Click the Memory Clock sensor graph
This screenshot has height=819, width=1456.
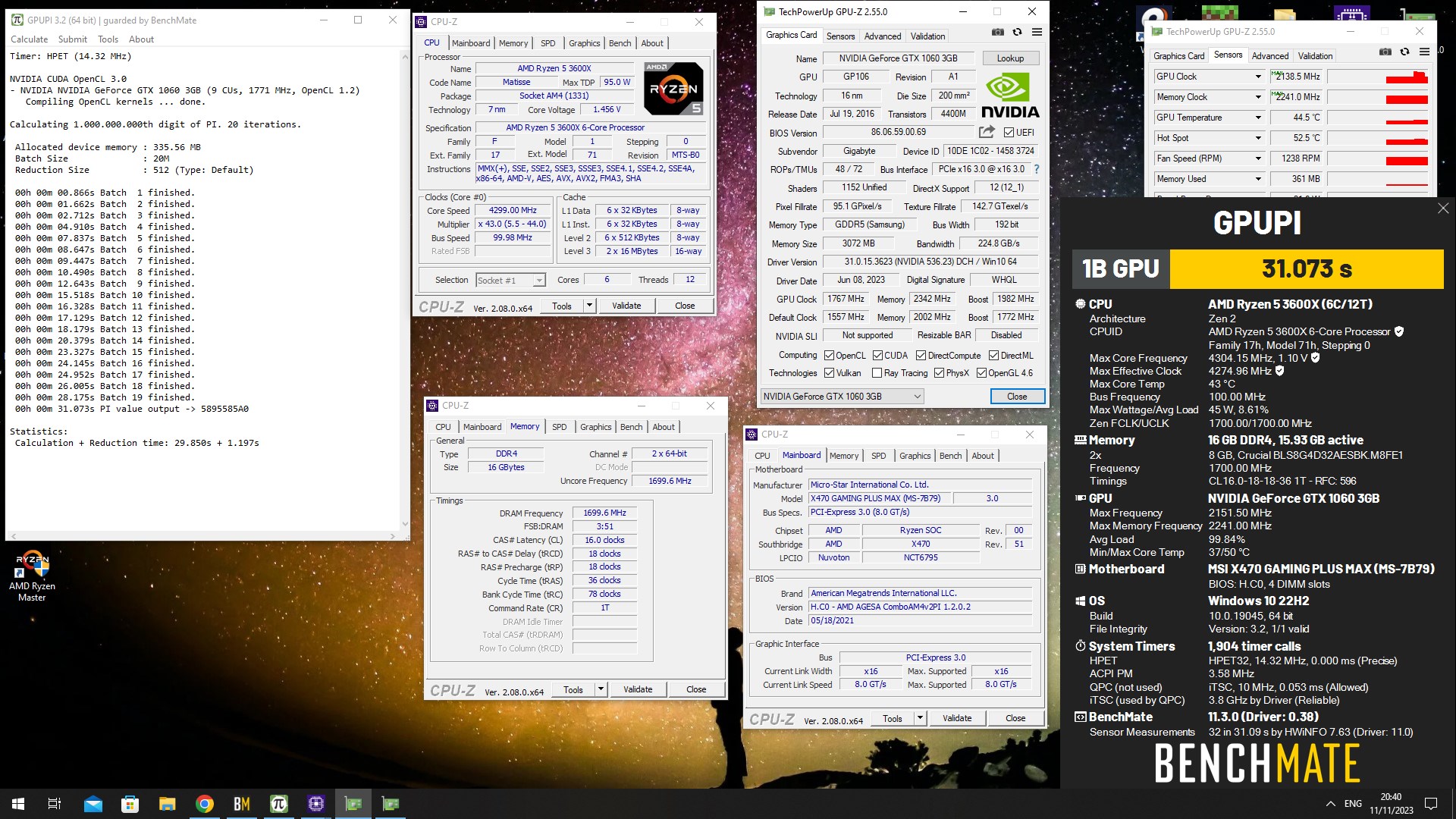(x=1378, y=97)
